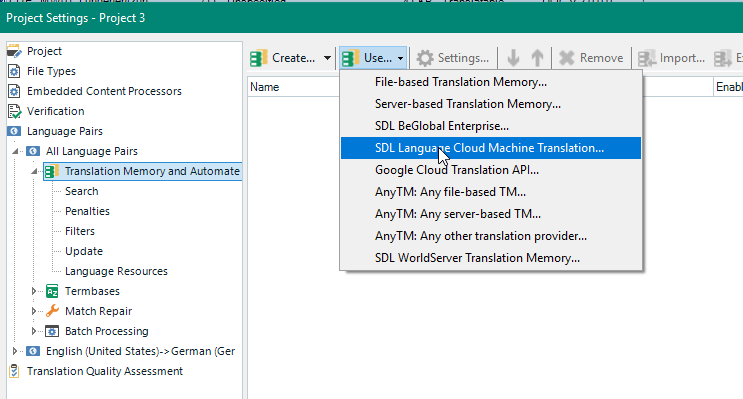Viewport: 743px width, 399px height.
Task: Click the Create translation memory icon
Action: (259, 58)
